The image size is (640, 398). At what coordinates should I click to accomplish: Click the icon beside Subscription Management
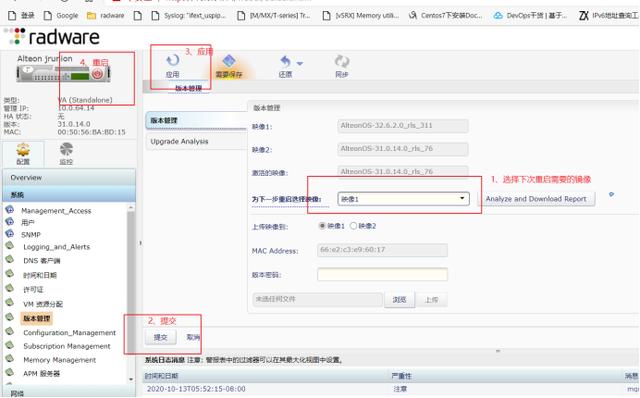click(9, 345)
